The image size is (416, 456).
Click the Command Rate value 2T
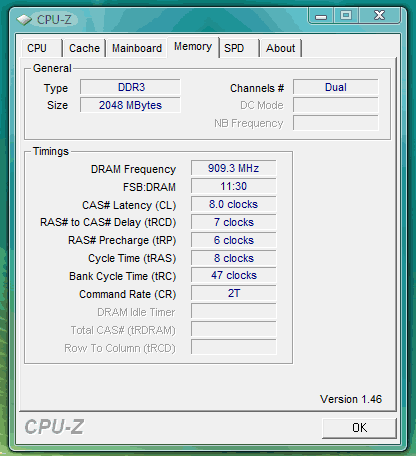[234, 293]
